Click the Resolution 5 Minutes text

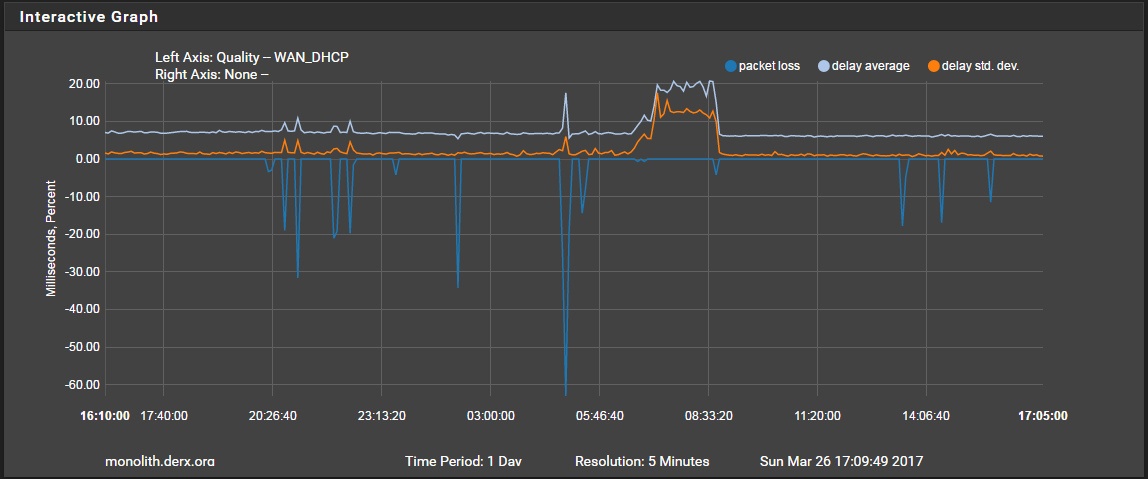click(x=642, y=461)
